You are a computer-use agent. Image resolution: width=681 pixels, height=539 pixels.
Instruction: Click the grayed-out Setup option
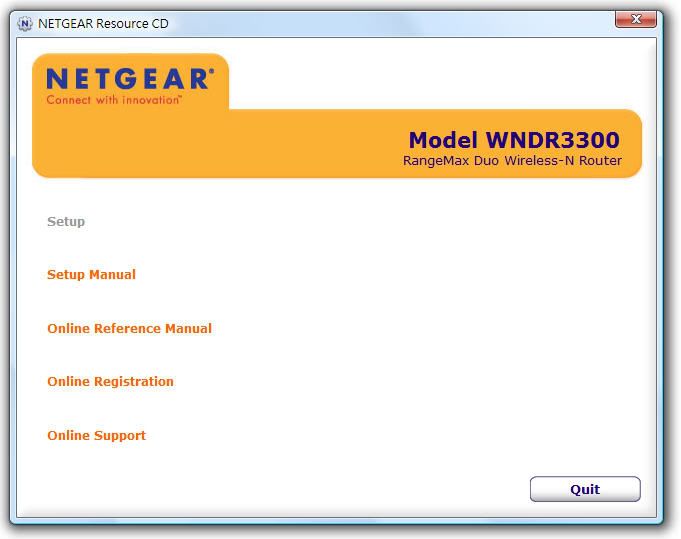point(66,222)
